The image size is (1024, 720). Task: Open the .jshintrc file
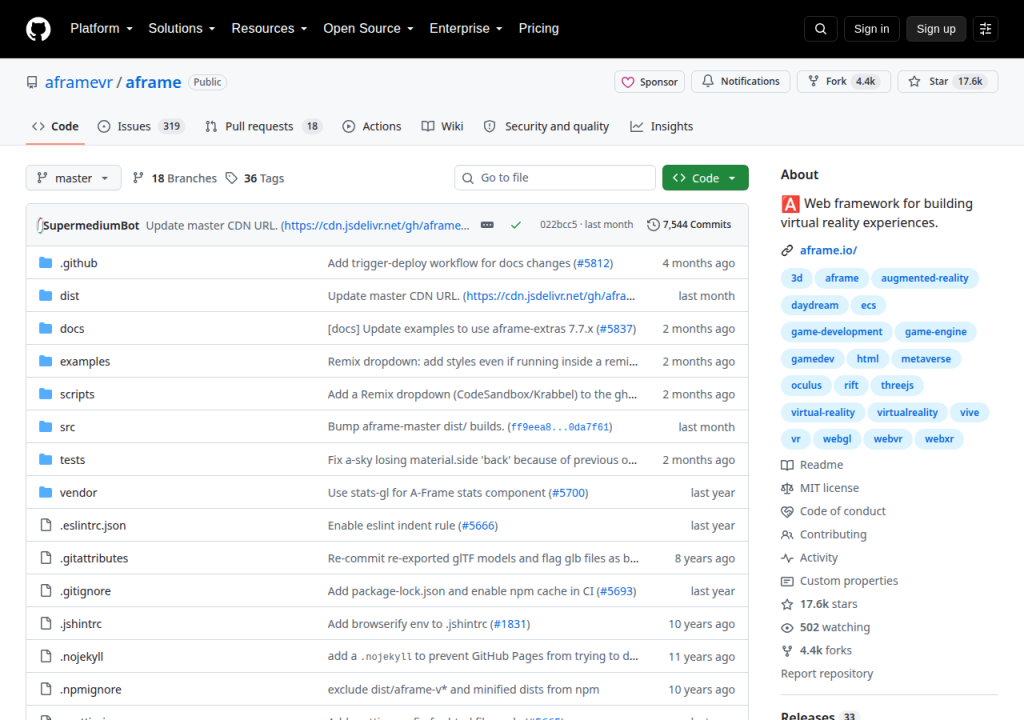81,623
